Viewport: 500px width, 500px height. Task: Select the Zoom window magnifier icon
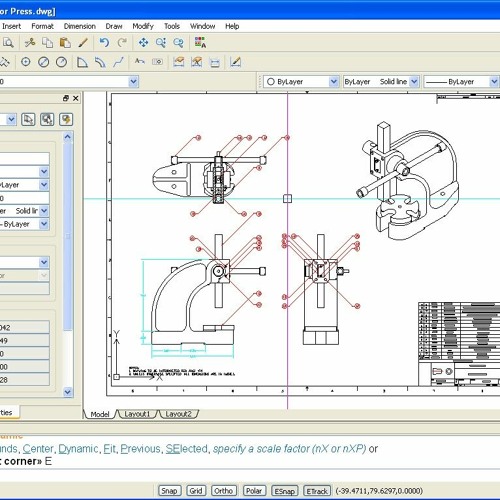pyautogui.click(x=179, y=43)
